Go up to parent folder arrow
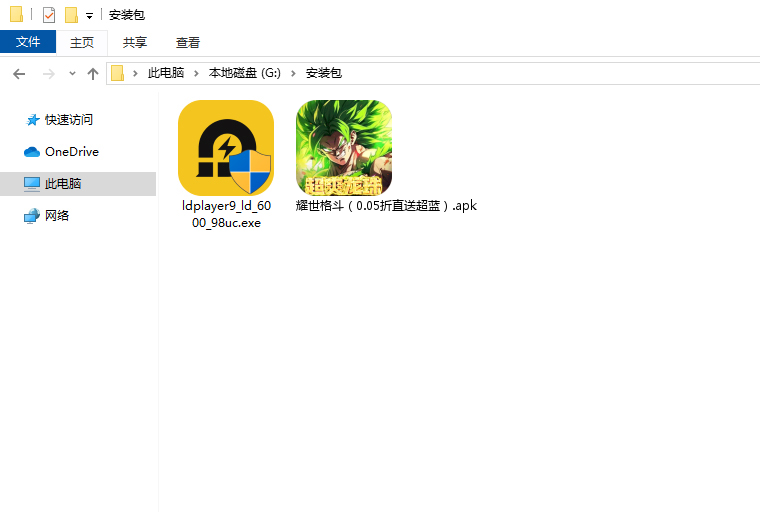This screenshot has width=760, height=512. 93,74
